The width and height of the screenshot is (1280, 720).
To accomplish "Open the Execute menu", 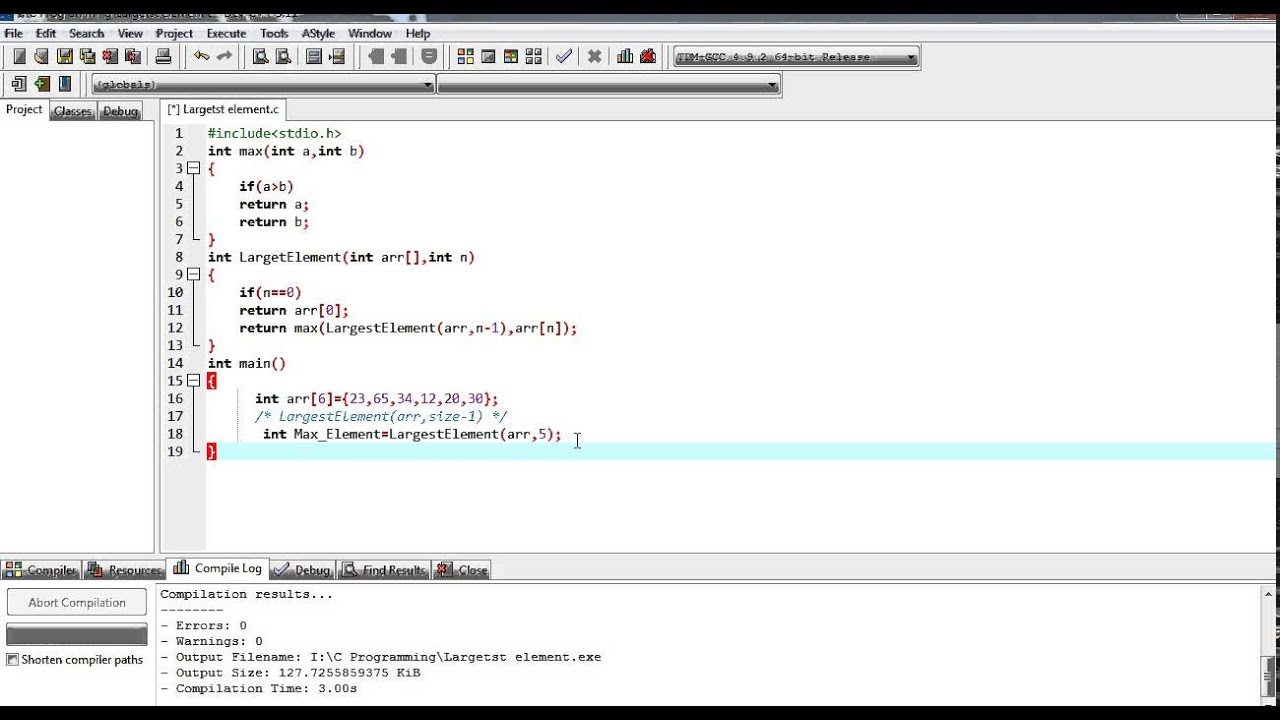I will pos(226,33).
